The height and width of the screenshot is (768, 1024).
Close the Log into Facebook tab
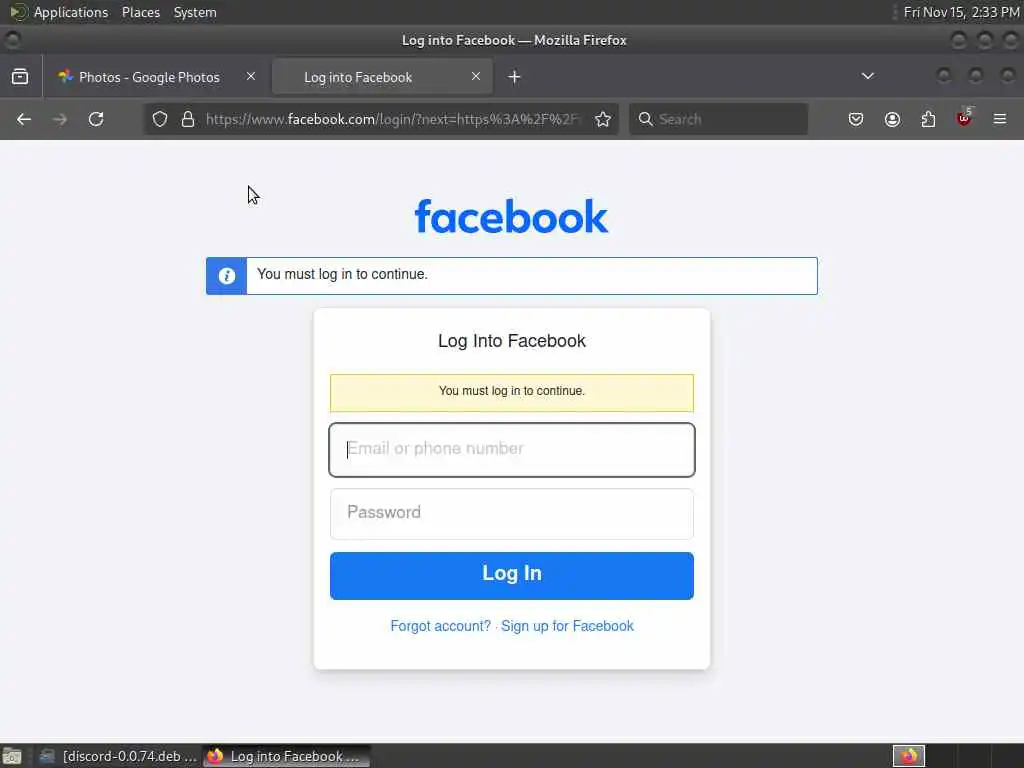pos(476,76)
